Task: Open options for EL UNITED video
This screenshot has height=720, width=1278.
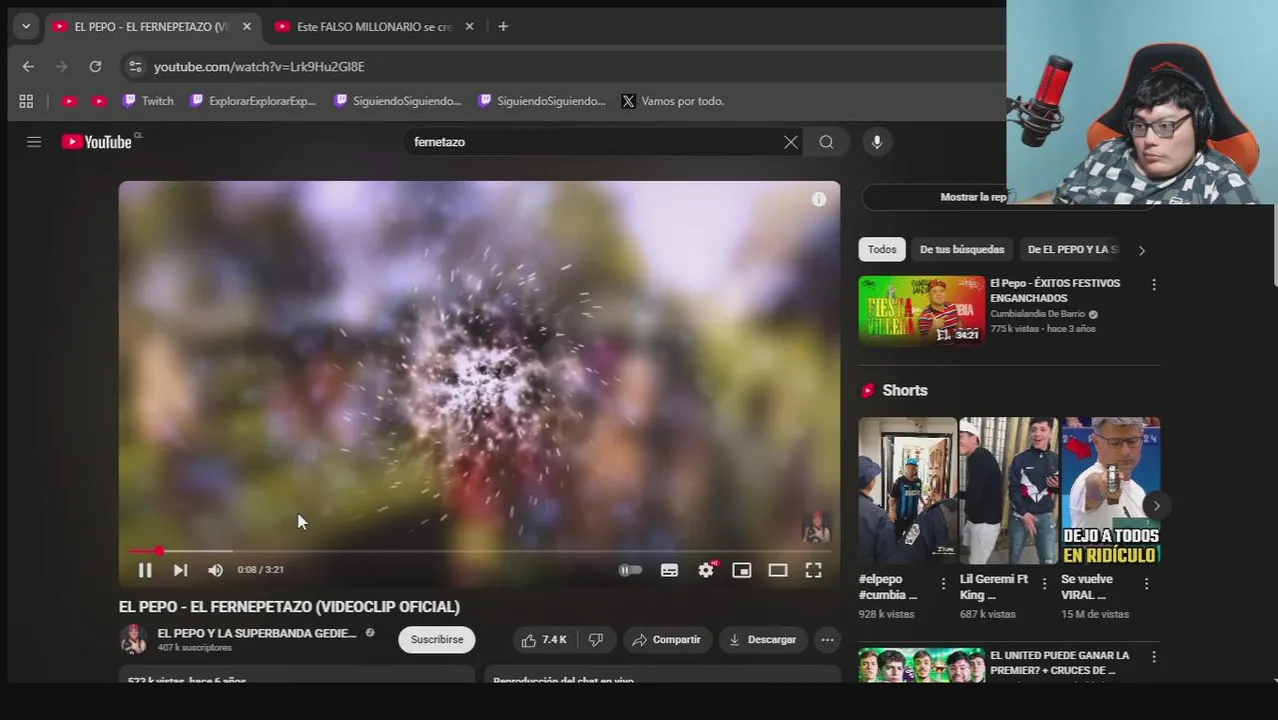Action: point(1154,657)
